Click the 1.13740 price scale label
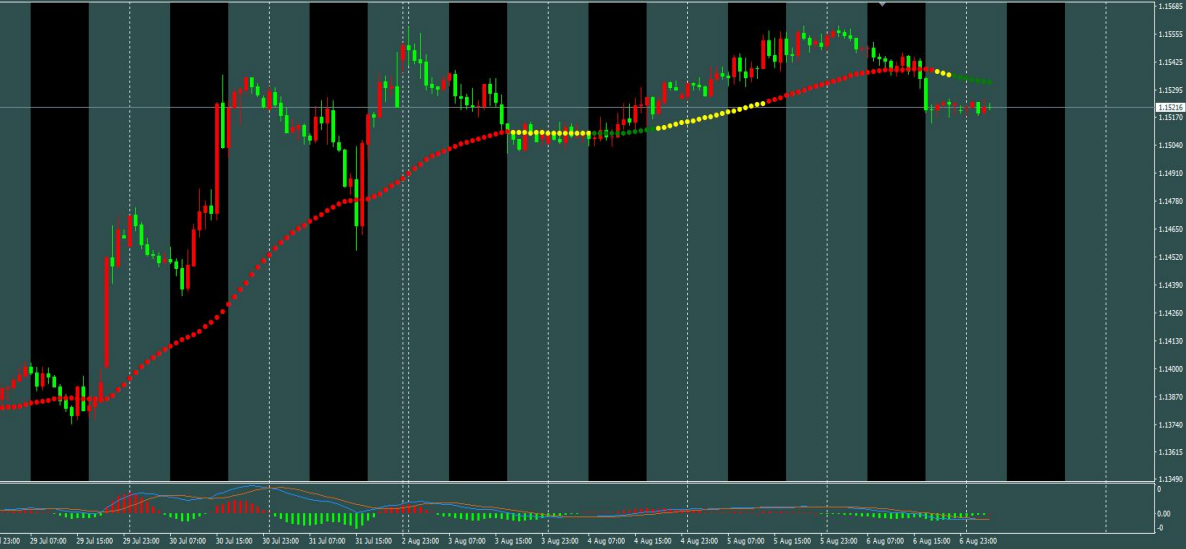 point(1170,425)
